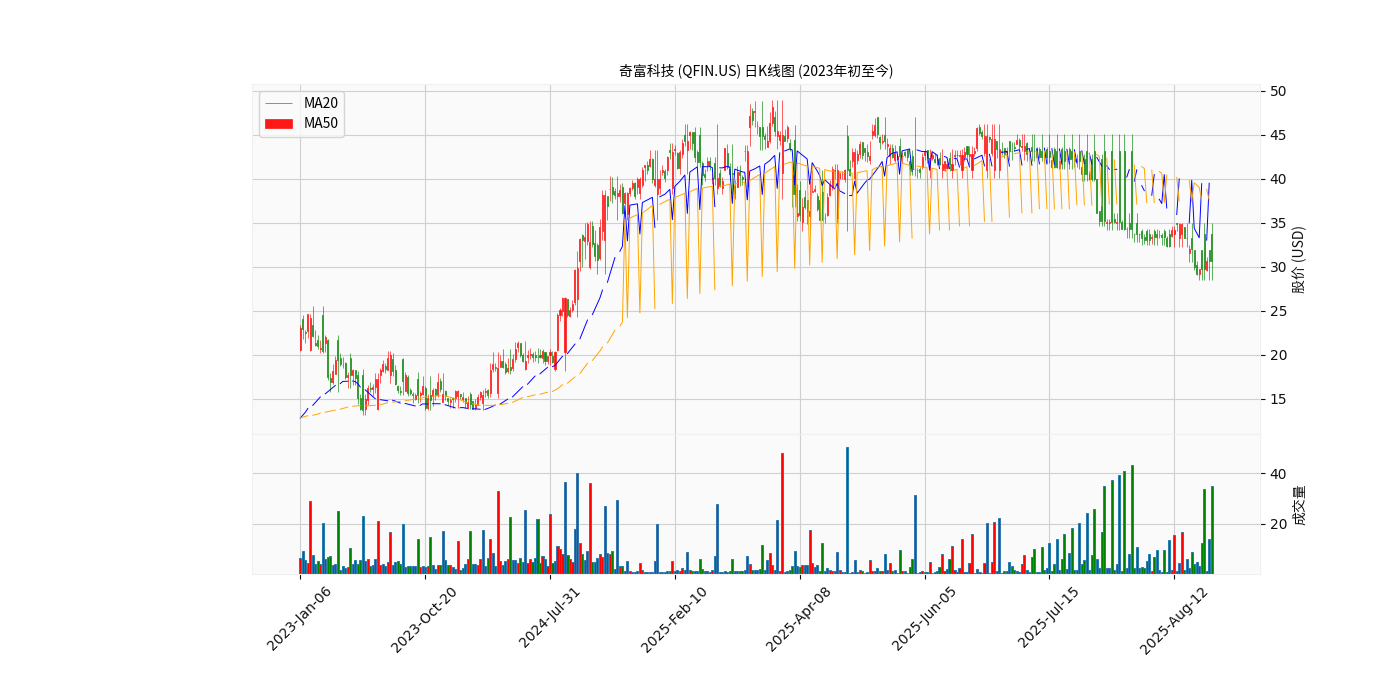Click the 2025-Aug-12 date label
Image resolution: width=1400 pixels, height=700 pixels.
coord(1174,619)
